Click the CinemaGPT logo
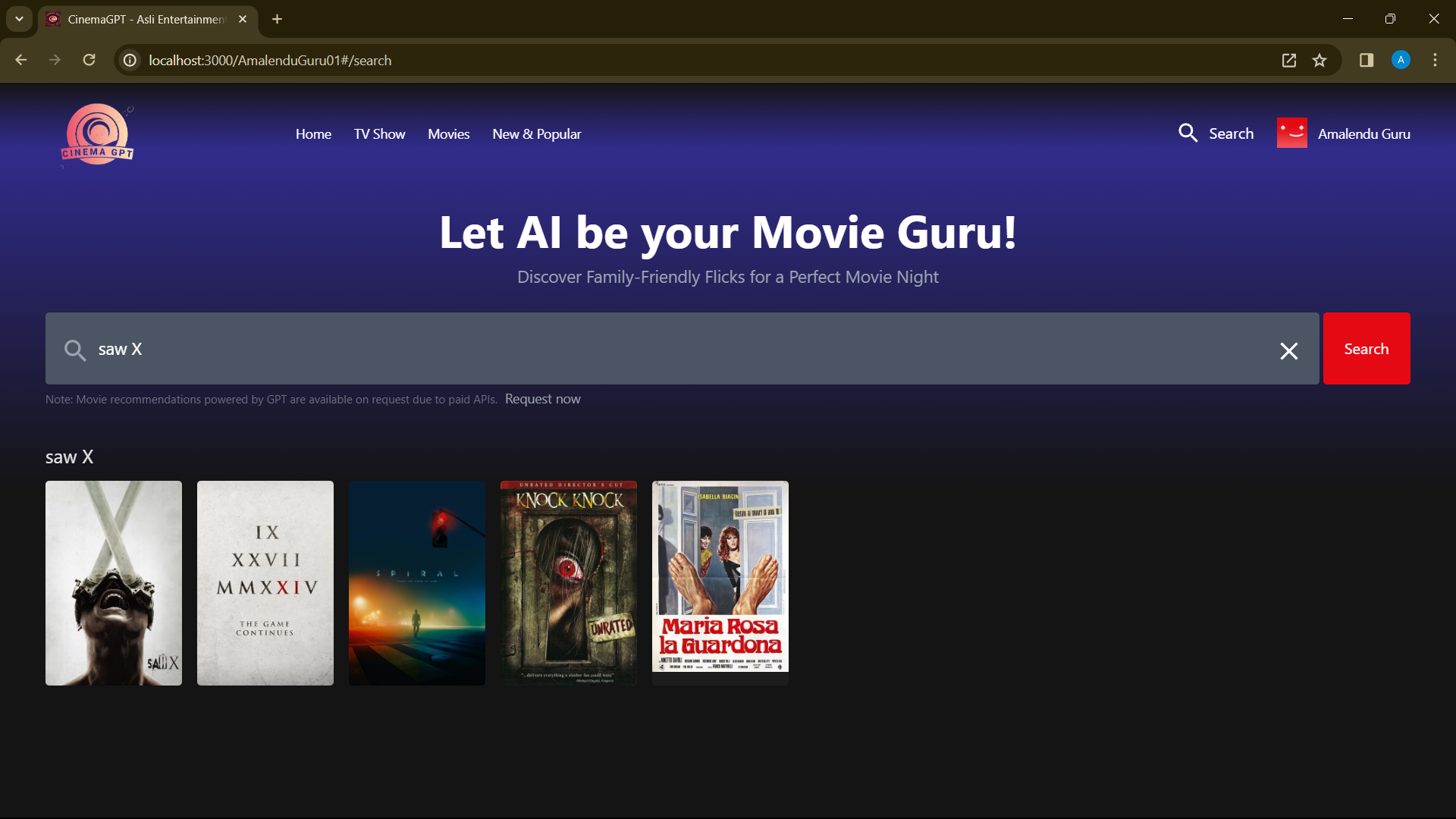The image size is (1456, 819). (97, 135)
